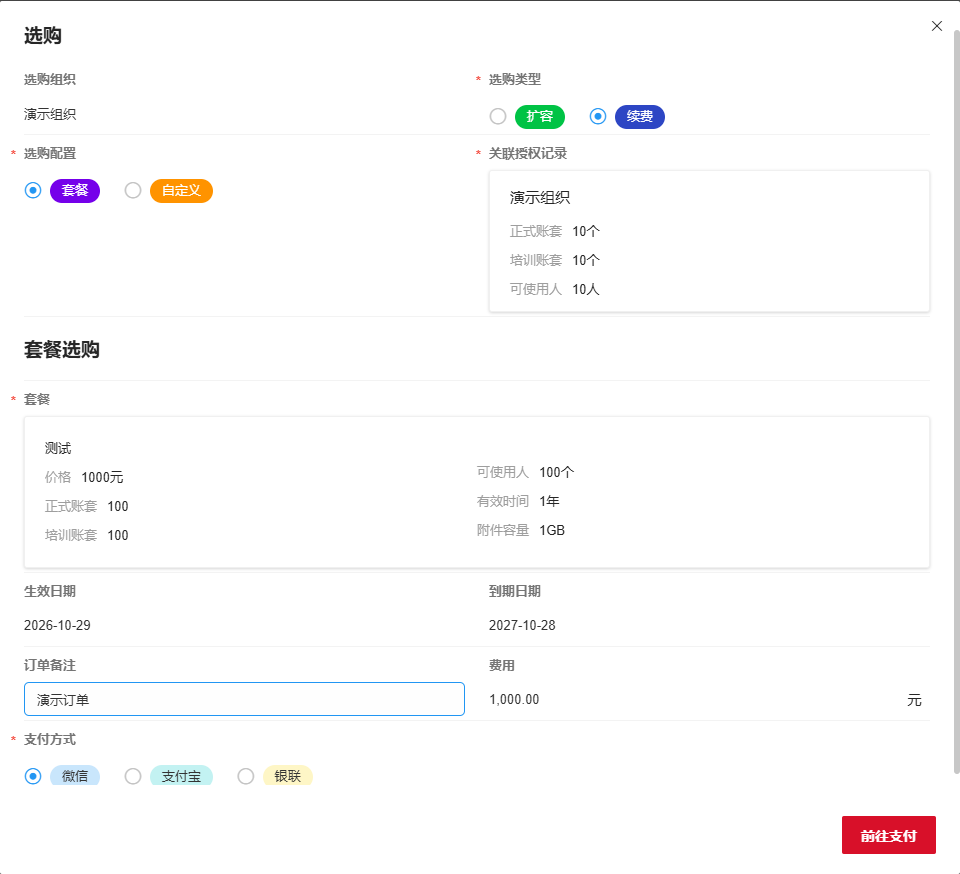Image resolution: width=960 pixels, height=874 pixels.
Task: Click the purple 套餐 tag badge
Action: coord(74,190)
